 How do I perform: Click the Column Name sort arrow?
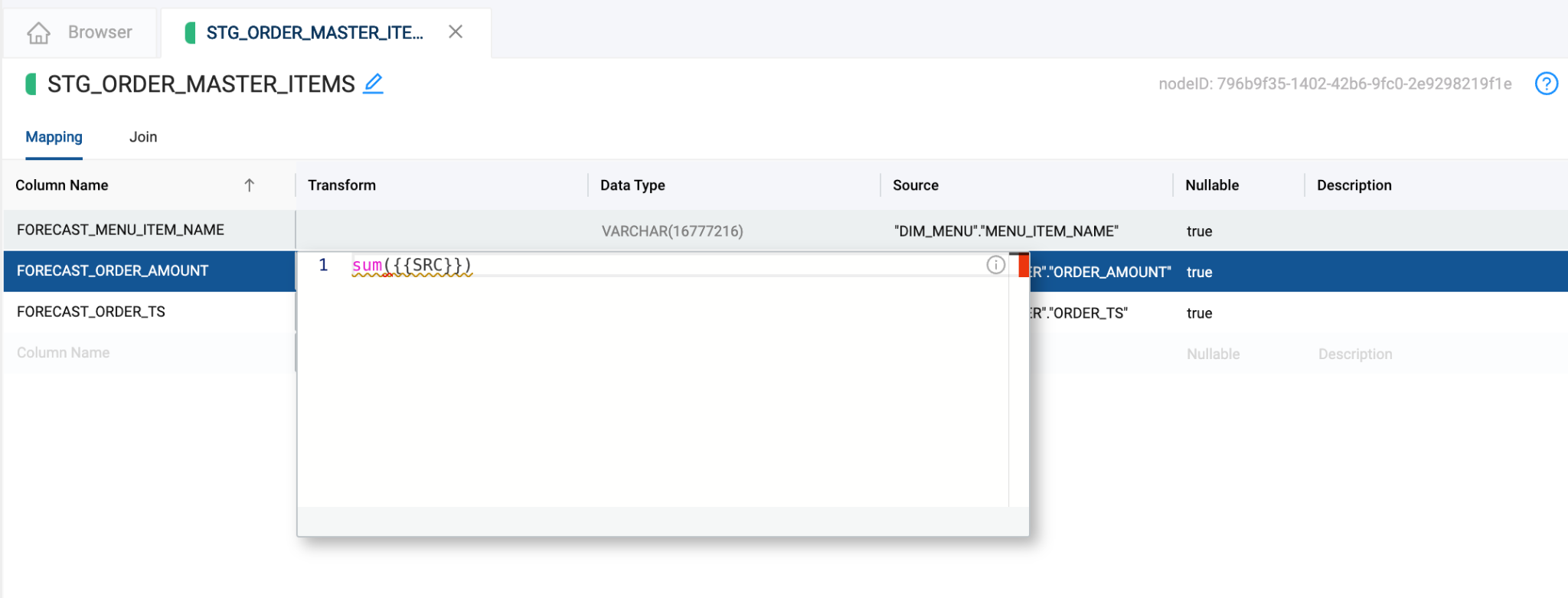(249, 185)
